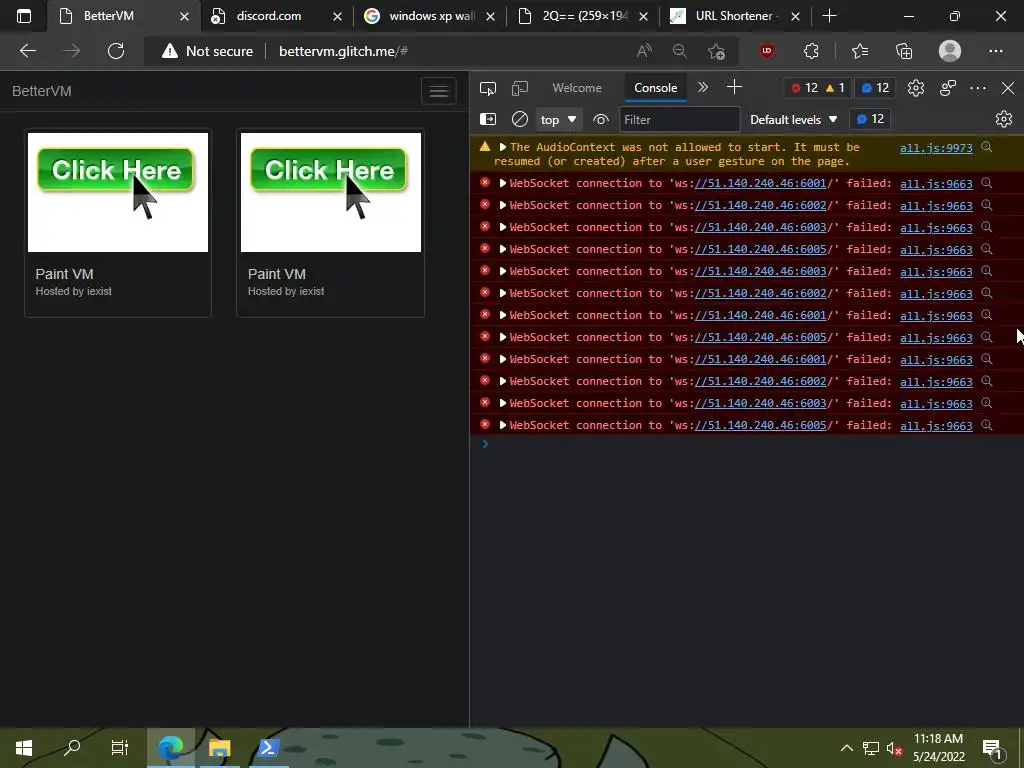Toggle the console sidebar

[488, 119]
